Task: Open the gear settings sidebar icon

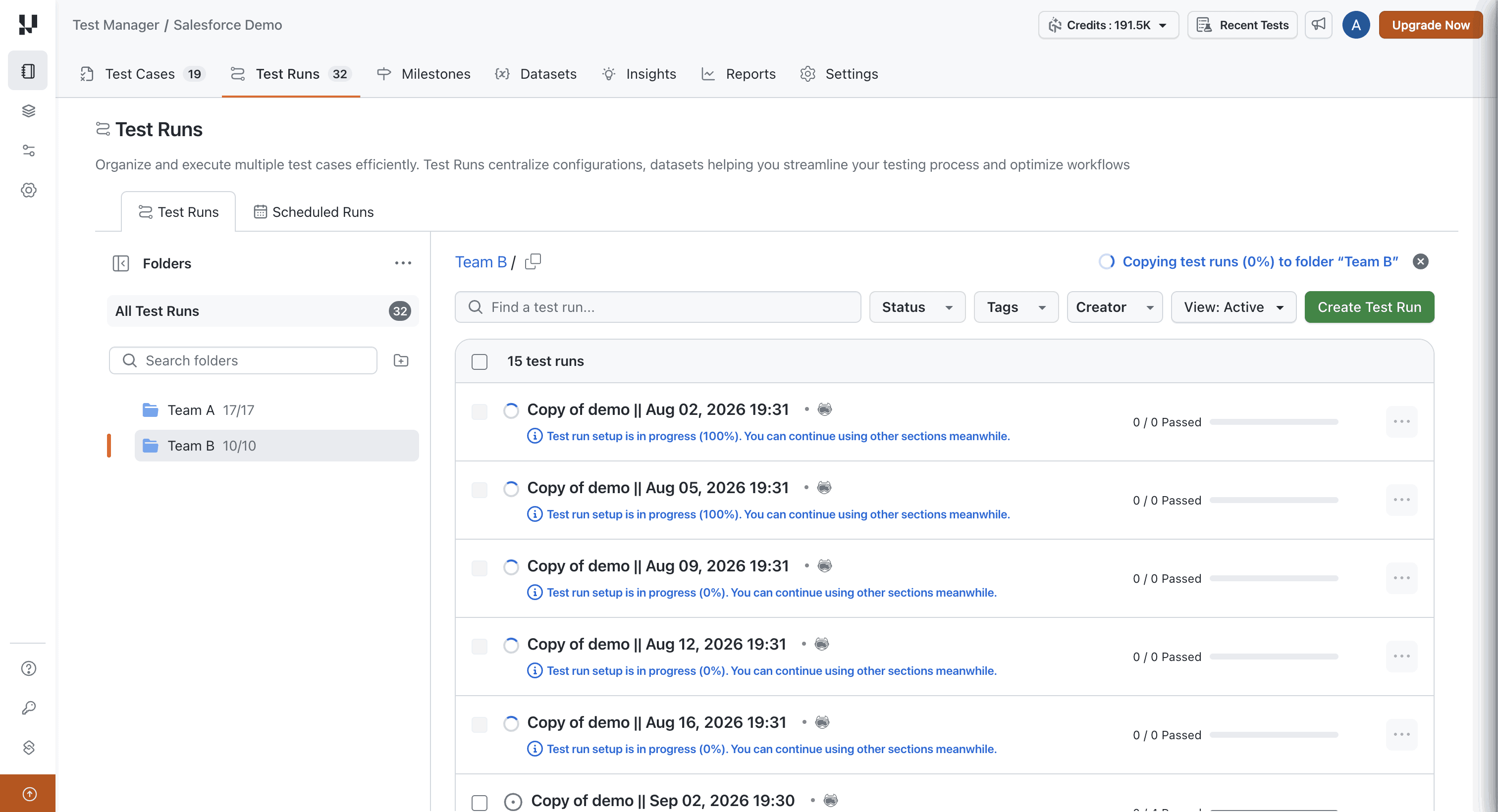Action: [29, 190]
